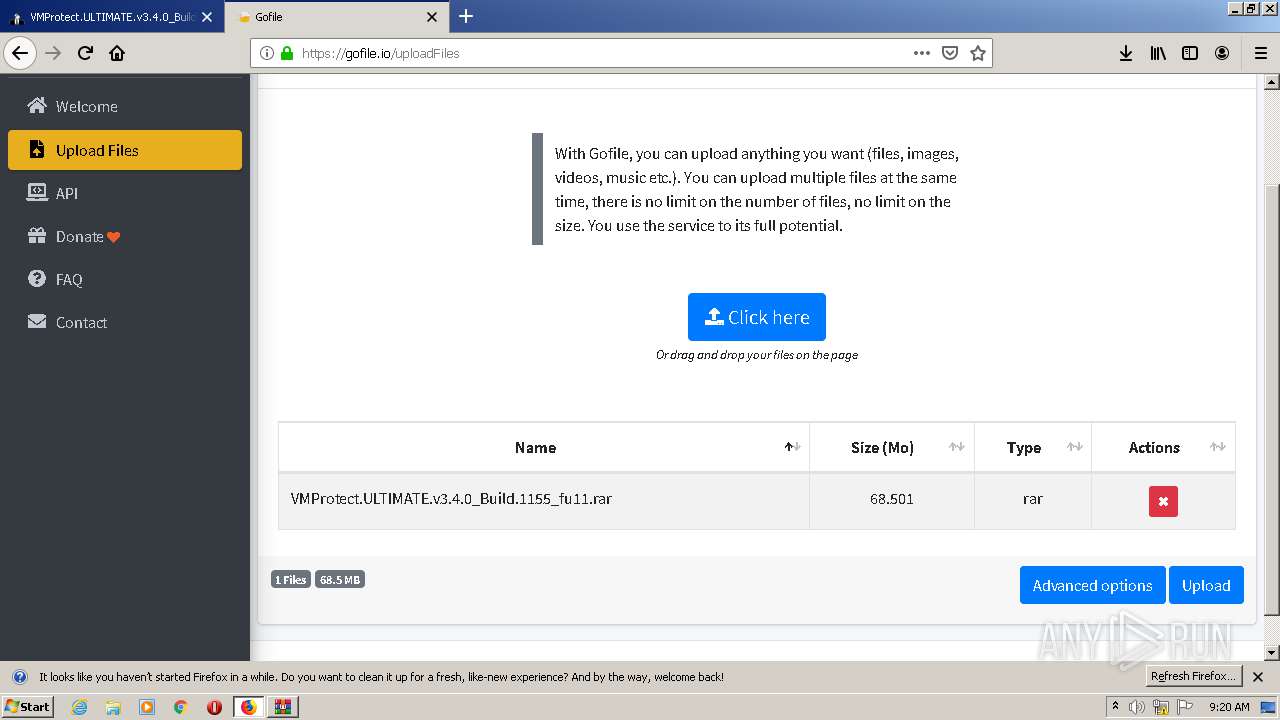Switch to the VMProtect.ULTIMATE tab
Image resolution: width=1280 pixels, height=720 pixels.
(111, 17)
